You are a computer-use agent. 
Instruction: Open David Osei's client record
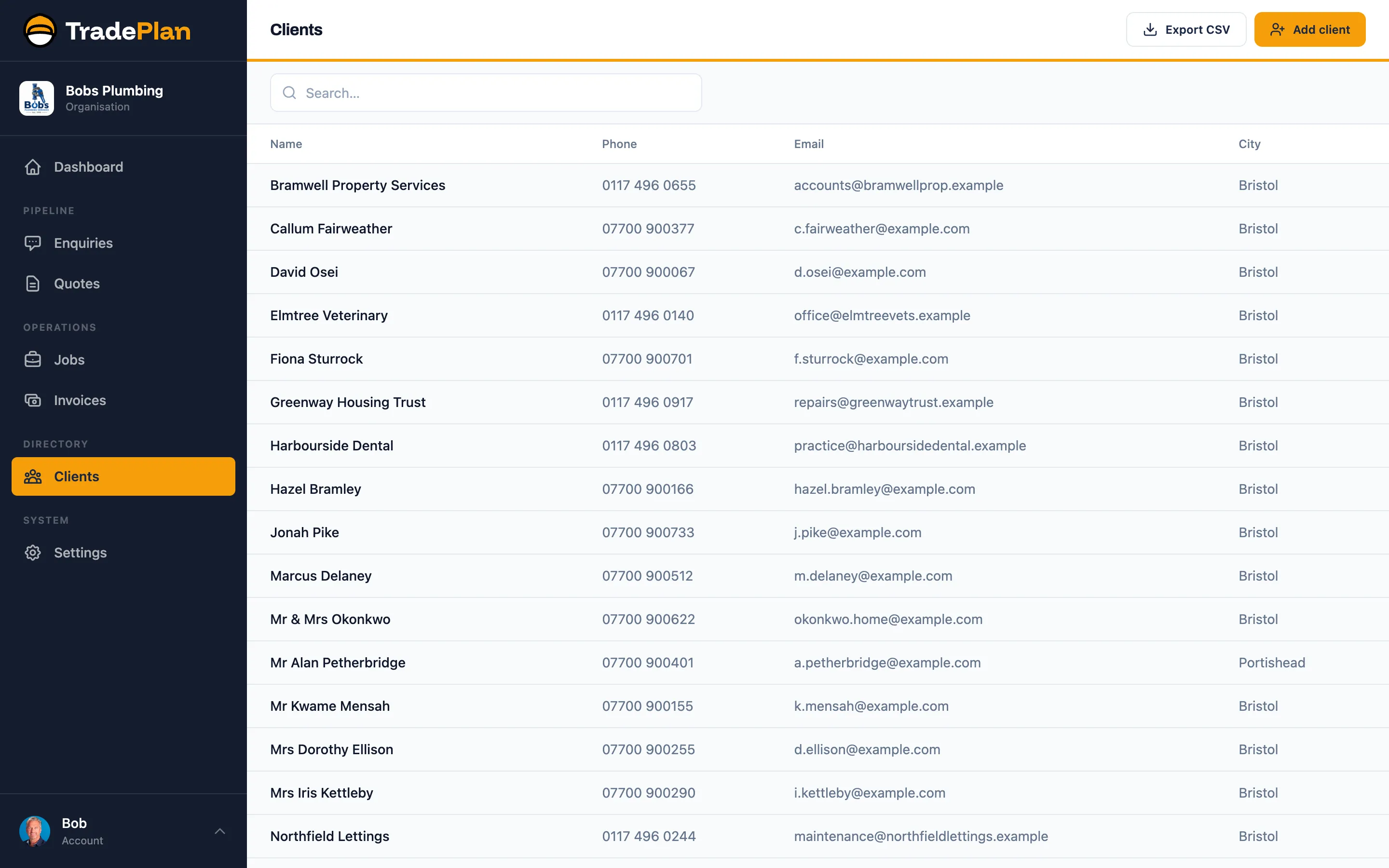pyautogui.click(x=818, y=272)
